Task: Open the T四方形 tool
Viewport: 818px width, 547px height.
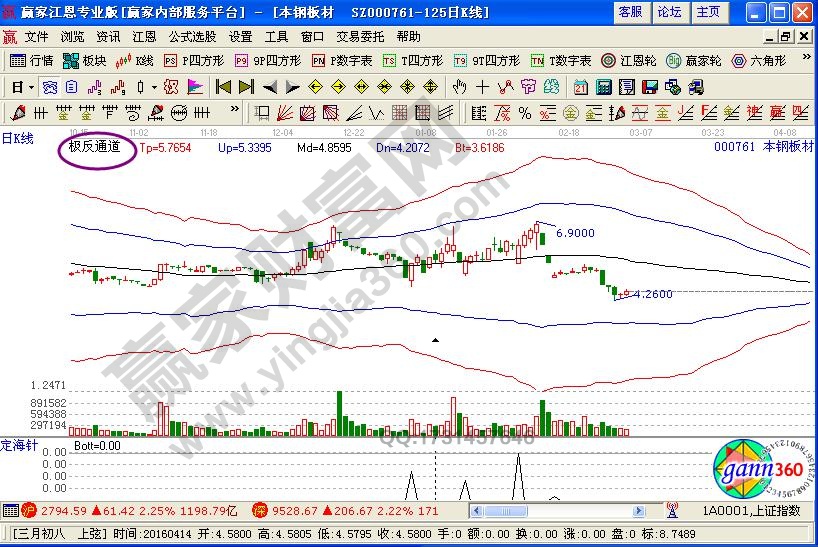Action: tap(413, 61)
